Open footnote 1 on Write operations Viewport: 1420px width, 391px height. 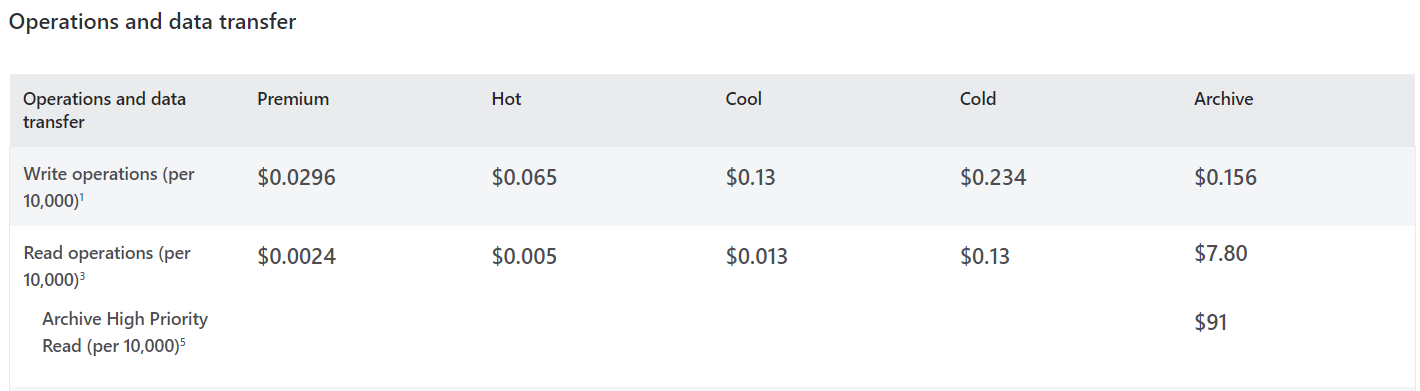point(80,197)
